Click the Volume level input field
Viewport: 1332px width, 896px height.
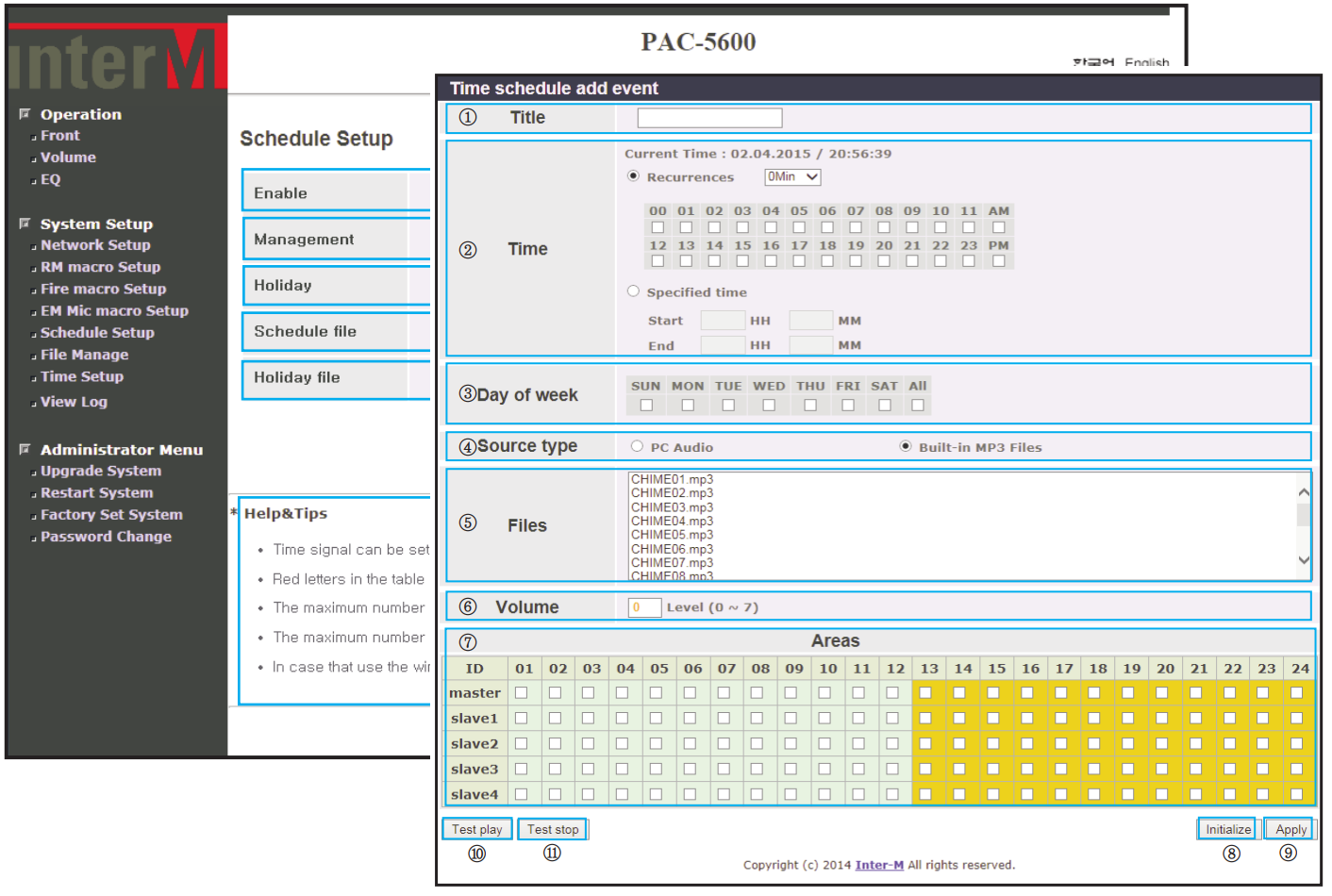[644, 607]
